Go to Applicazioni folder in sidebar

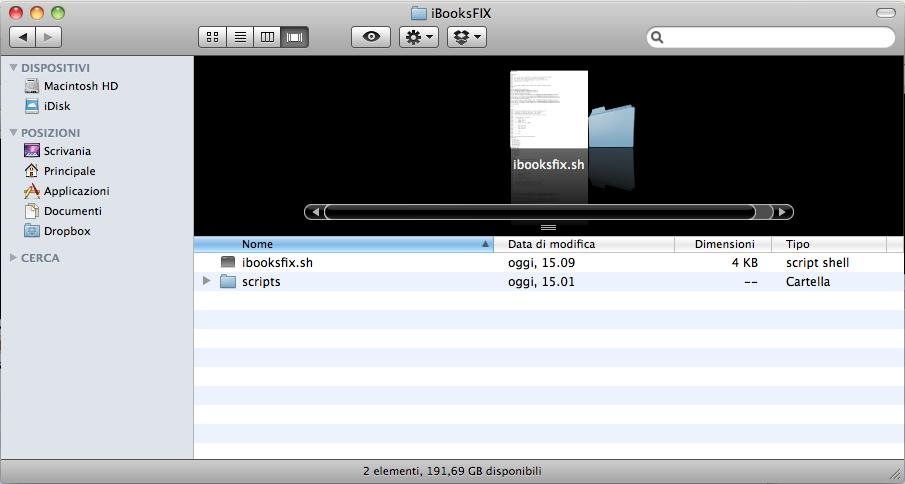click(76, 191)
